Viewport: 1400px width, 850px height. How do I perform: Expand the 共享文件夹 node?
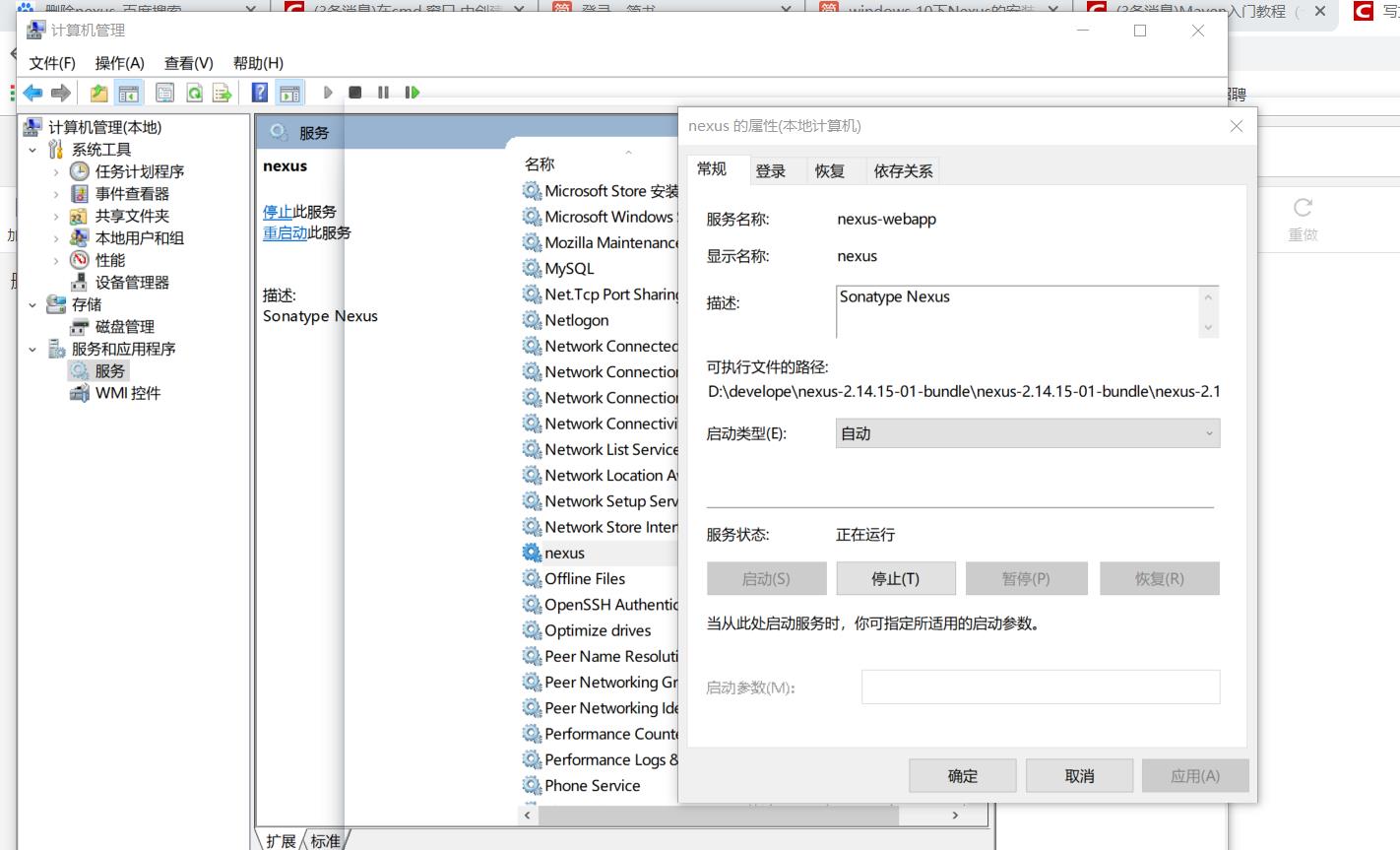[56, 216]
